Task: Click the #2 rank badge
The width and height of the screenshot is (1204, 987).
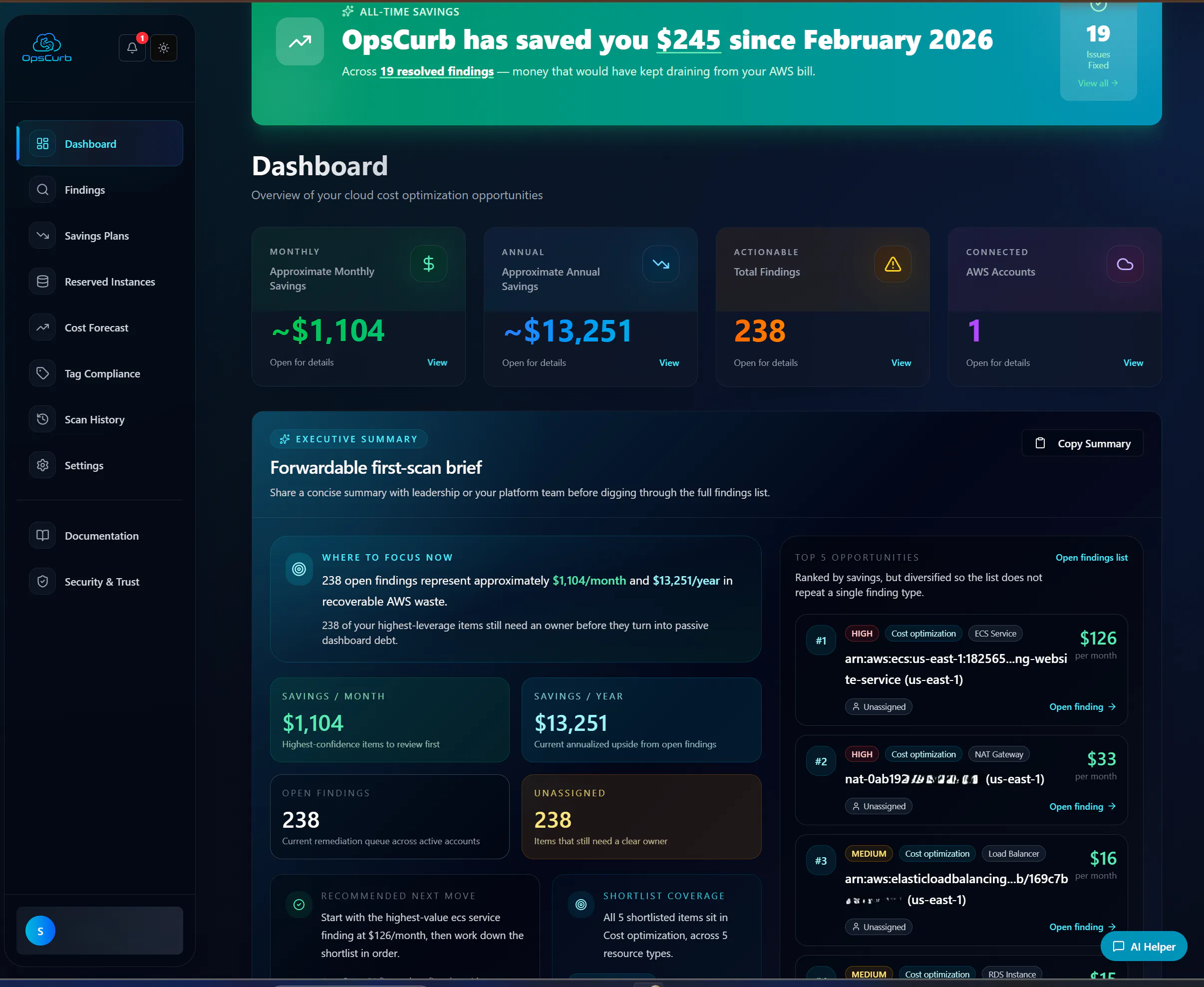Action: 821,761
